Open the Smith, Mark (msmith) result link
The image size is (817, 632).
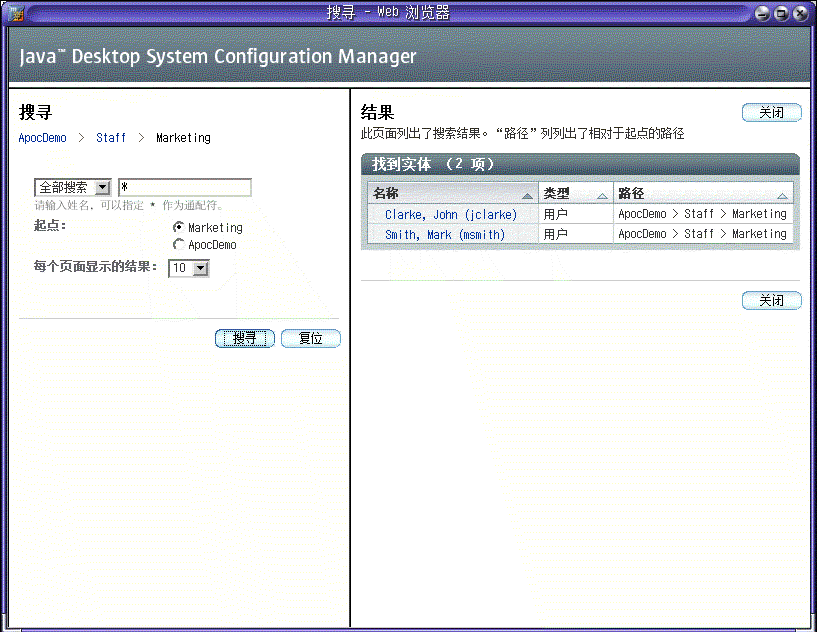click(x=445, y=235)
